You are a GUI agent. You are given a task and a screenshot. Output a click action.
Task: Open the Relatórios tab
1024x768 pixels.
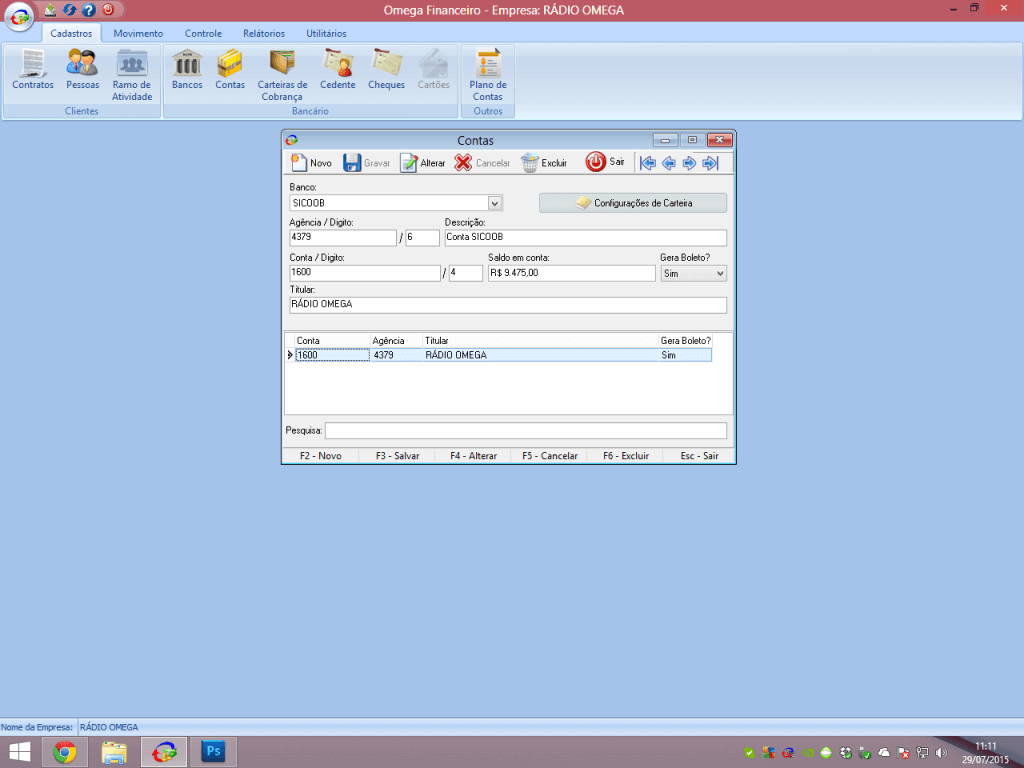click(x=264, y=33)
